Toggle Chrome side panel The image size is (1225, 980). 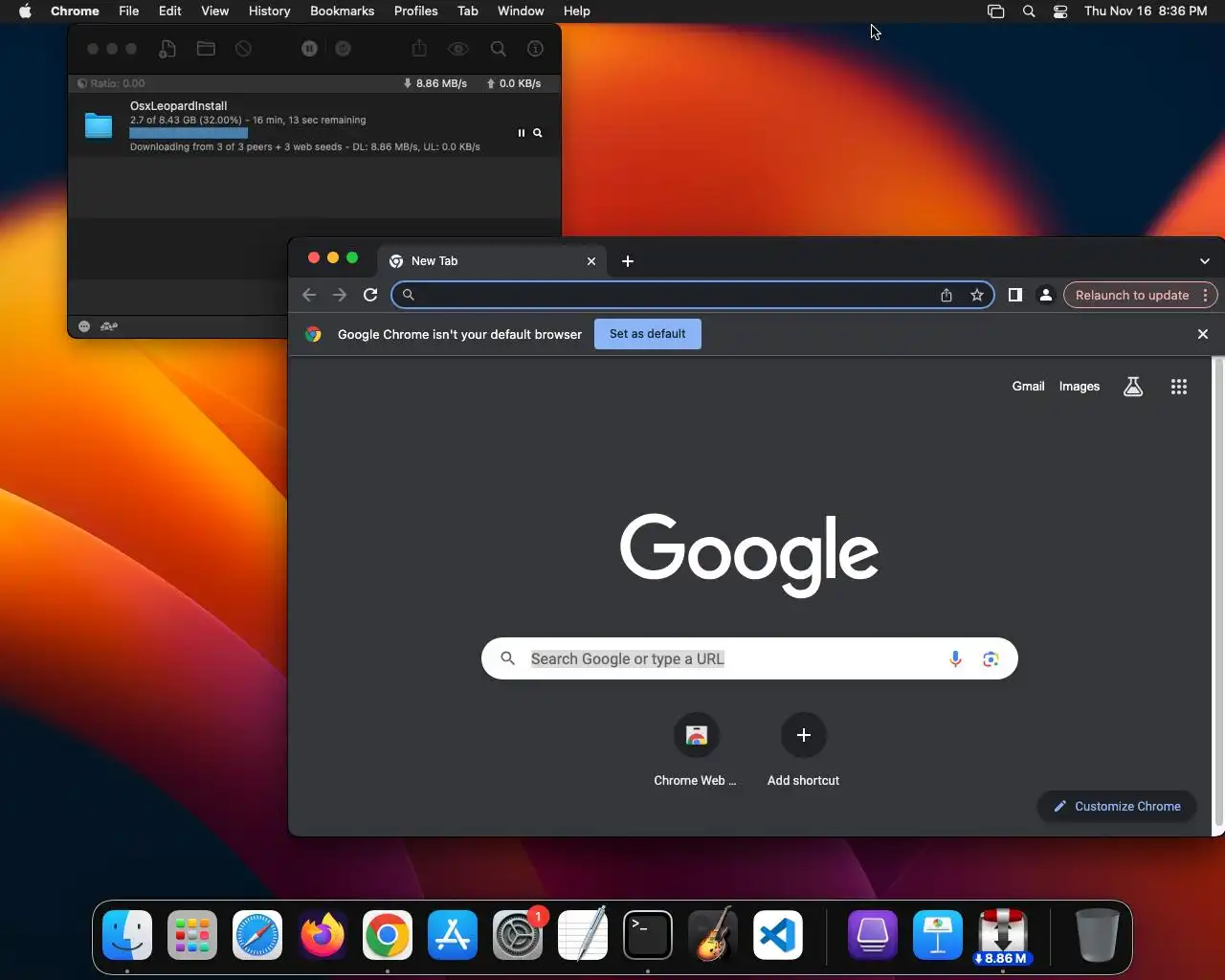tap(1015, 295)
